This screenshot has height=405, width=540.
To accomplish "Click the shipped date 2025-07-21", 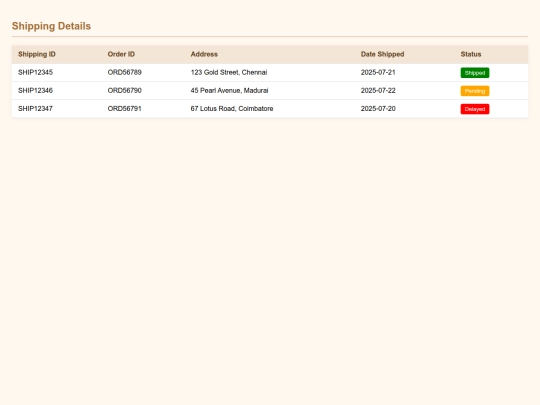I will 378,72.
